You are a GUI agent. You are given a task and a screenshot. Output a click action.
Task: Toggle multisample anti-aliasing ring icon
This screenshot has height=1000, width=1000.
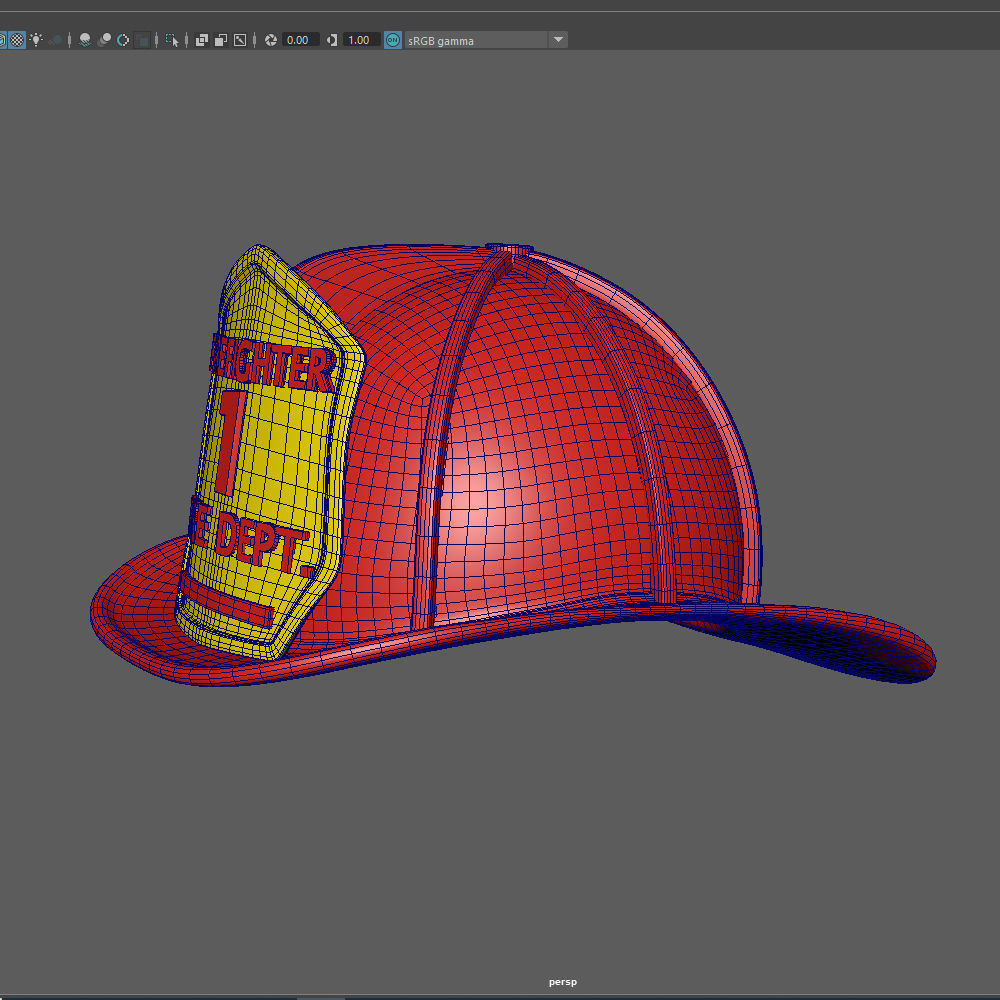pyautogui.click(x=123, y=40)
